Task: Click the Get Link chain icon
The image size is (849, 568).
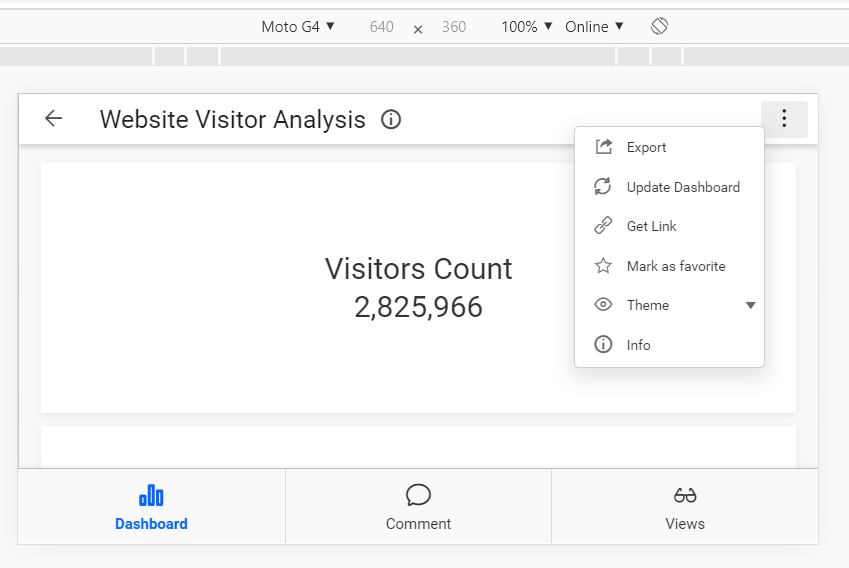Action: [x=603, y=225]
